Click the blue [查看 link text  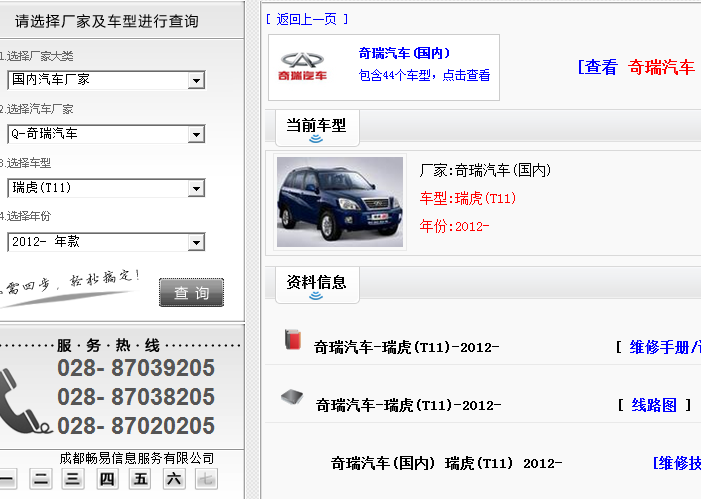click(x=598, y=67)
